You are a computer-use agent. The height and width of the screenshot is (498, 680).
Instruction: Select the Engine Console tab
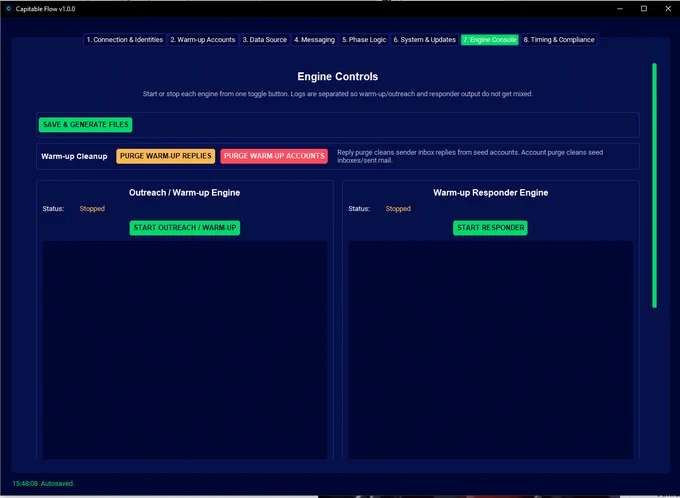490,39
